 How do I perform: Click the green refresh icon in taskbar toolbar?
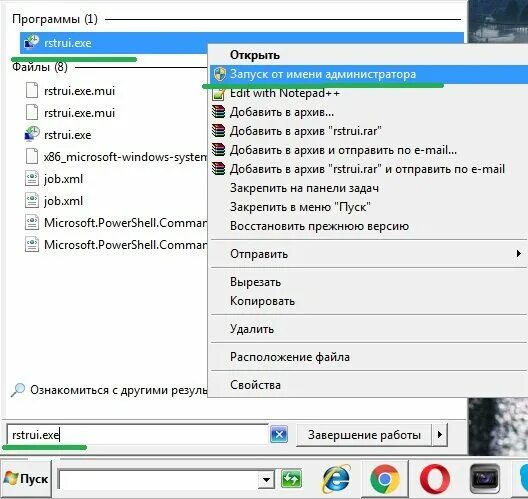(291, 479)
